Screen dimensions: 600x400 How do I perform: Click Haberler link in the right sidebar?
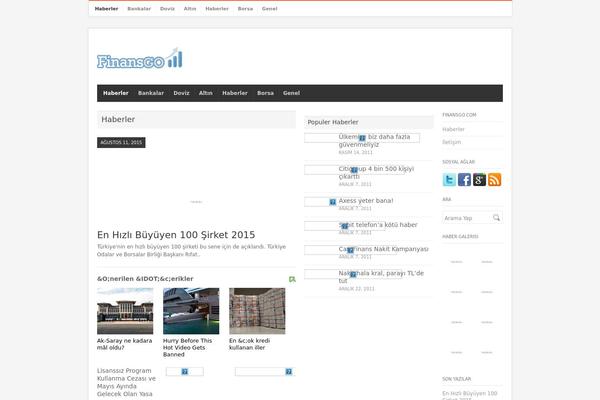(453, 129)
